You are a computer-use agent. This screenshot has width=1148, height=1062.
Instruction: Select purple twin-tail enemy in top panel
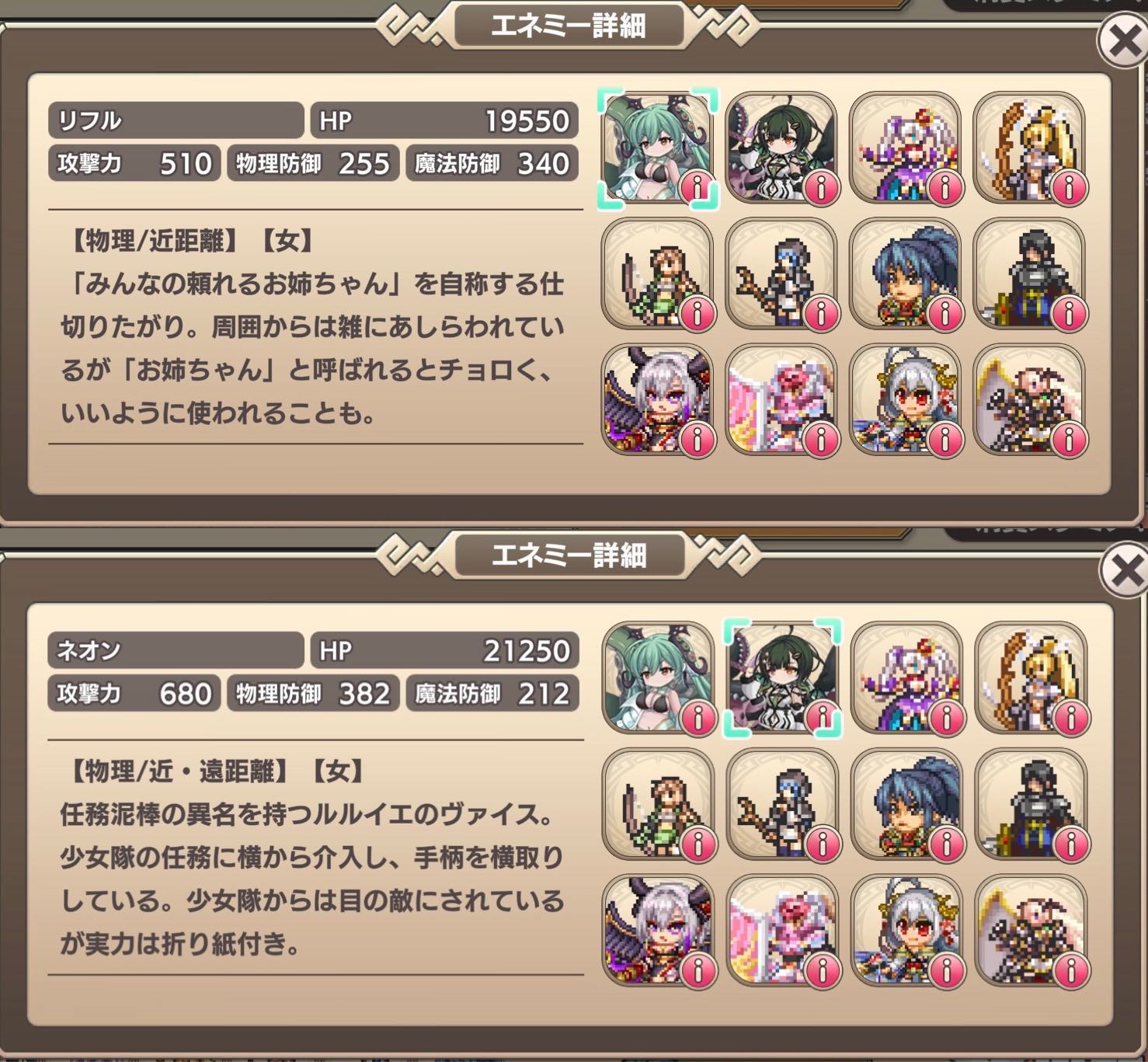pyautogui.click(x=905, y=148)
